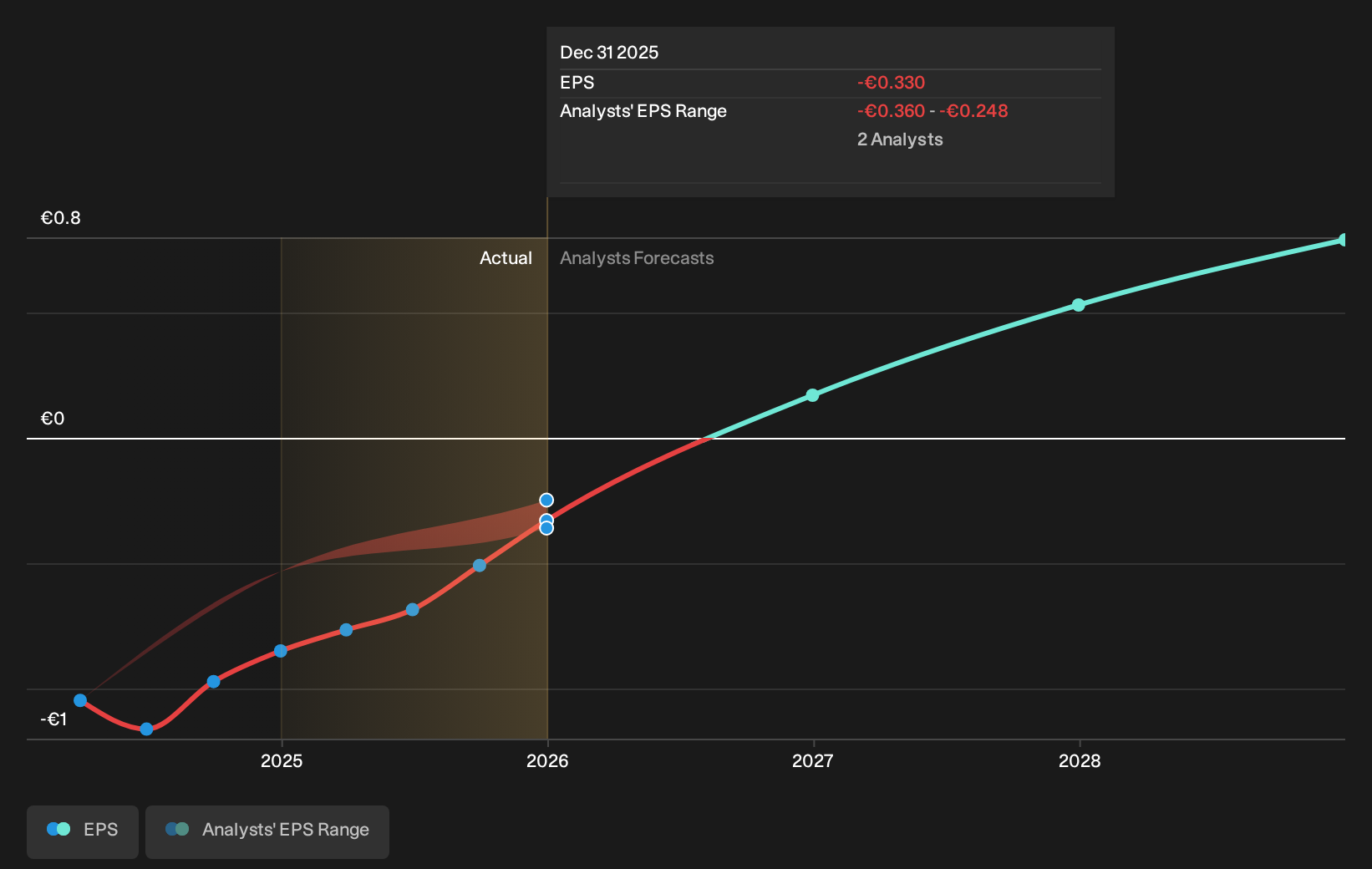Click the teal forecast EPS point at 2027
The image size is (1372, 869).
coord(812,395)
